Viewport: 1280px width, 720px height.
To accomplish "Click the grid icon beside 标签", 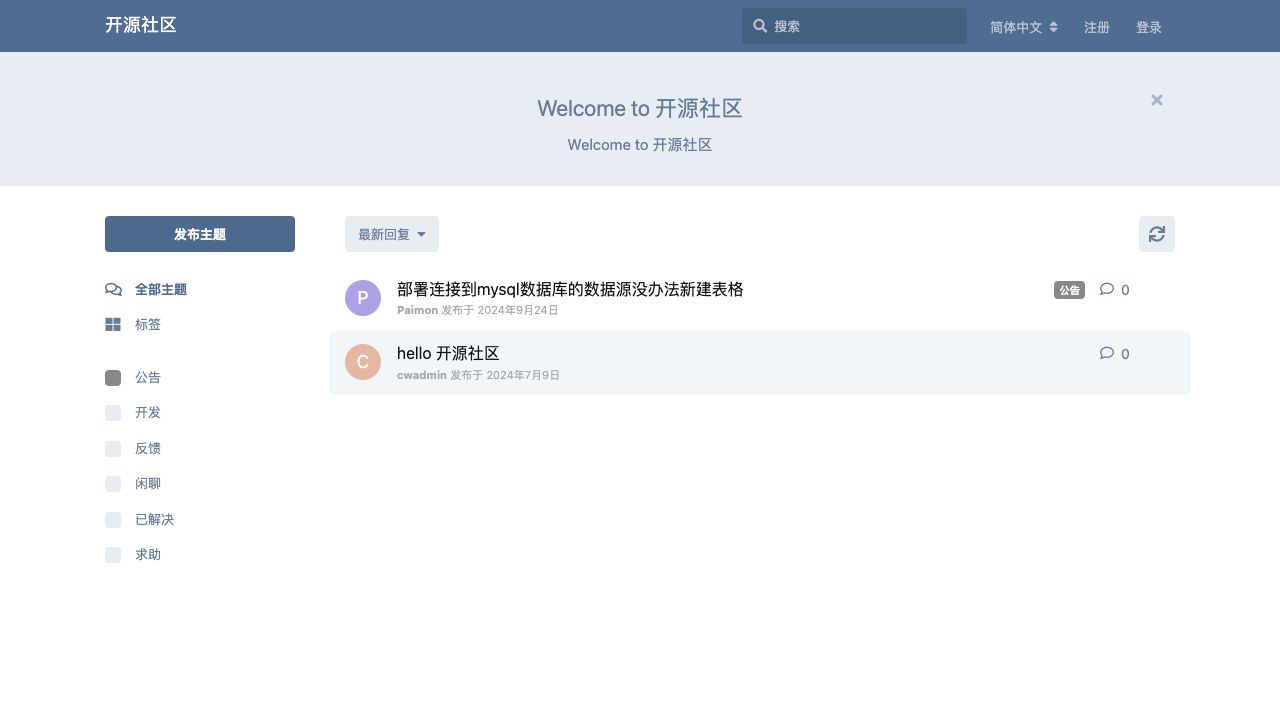I will coord(113,325).
